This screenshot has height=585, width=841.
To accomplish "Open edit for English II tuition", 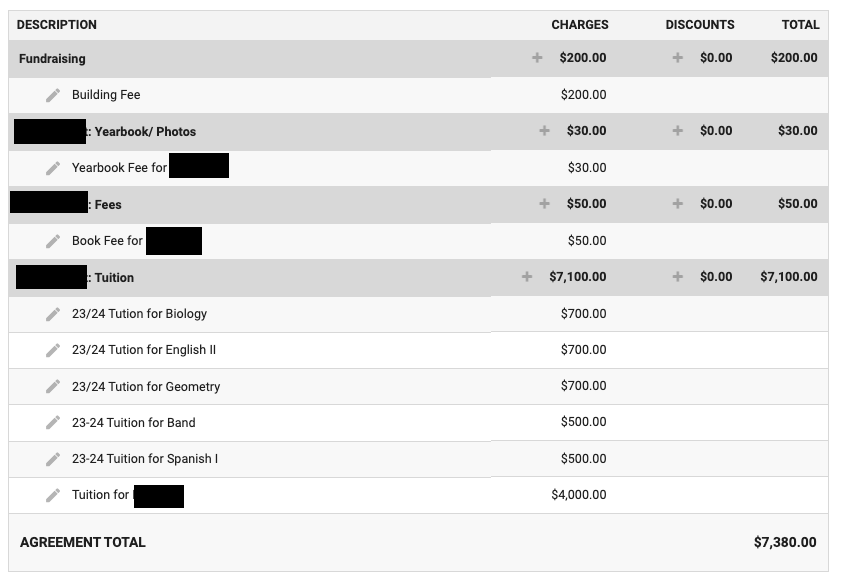I will tap(53, 350).
